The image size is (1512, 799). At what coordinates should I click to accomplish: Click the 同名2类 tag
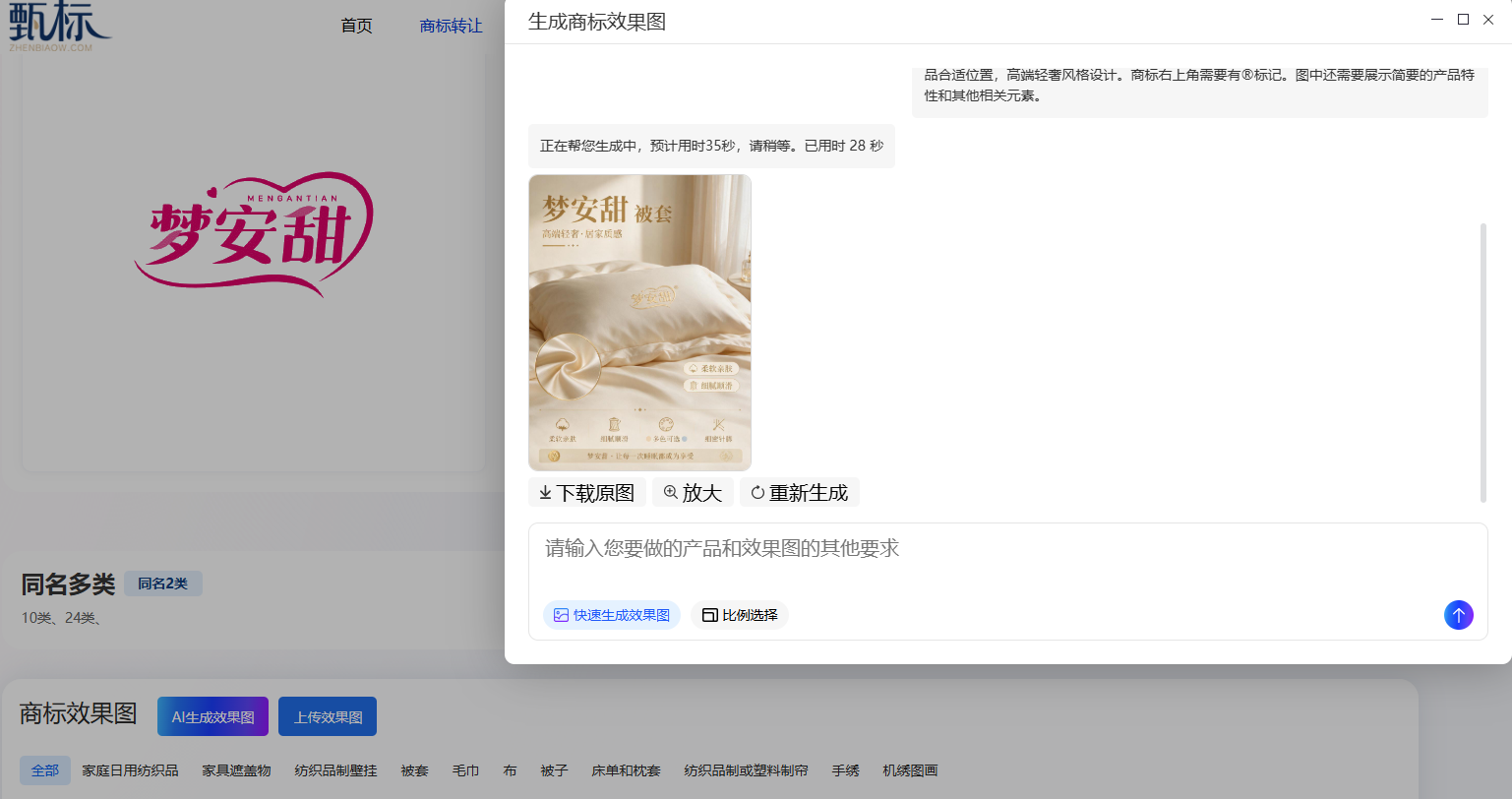pos(163,584)
